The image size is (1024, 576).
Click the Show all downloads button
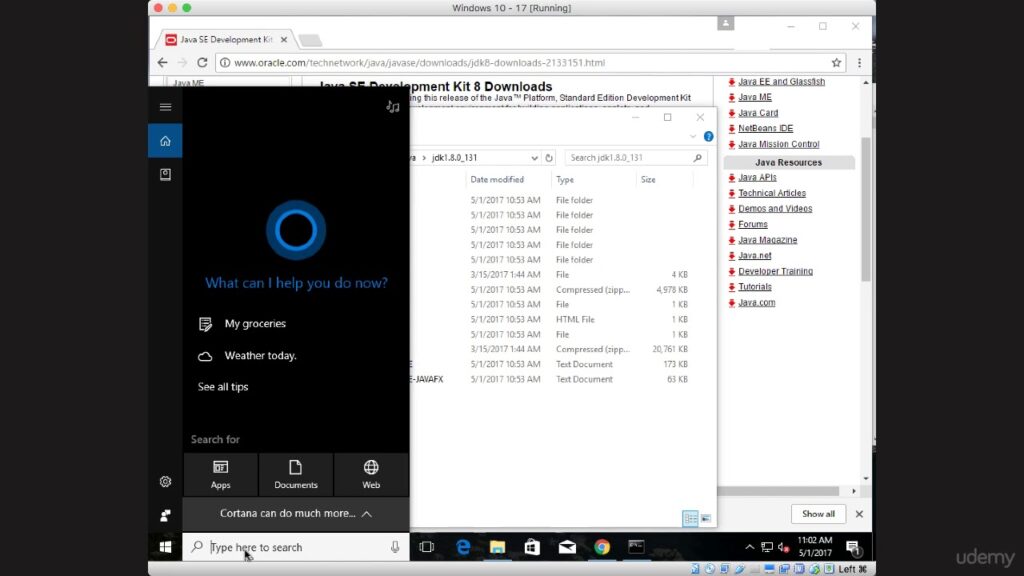click(818, 514)
